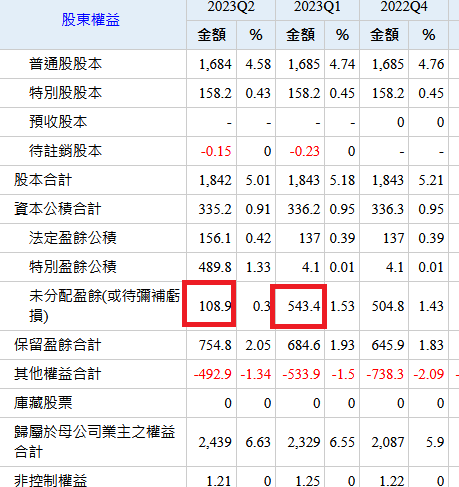This screenshot has height=487, width=459.
Task: Select the red -0.23 value
Action: pos(305,151)
